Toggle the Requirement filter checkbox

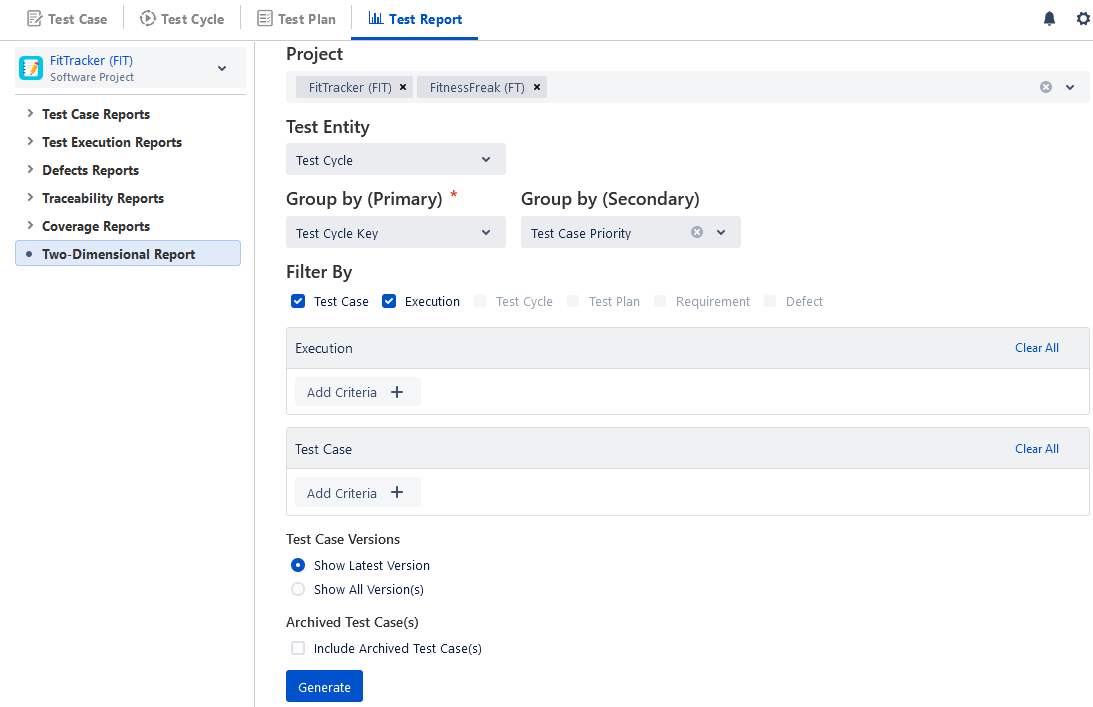[659, 301]
